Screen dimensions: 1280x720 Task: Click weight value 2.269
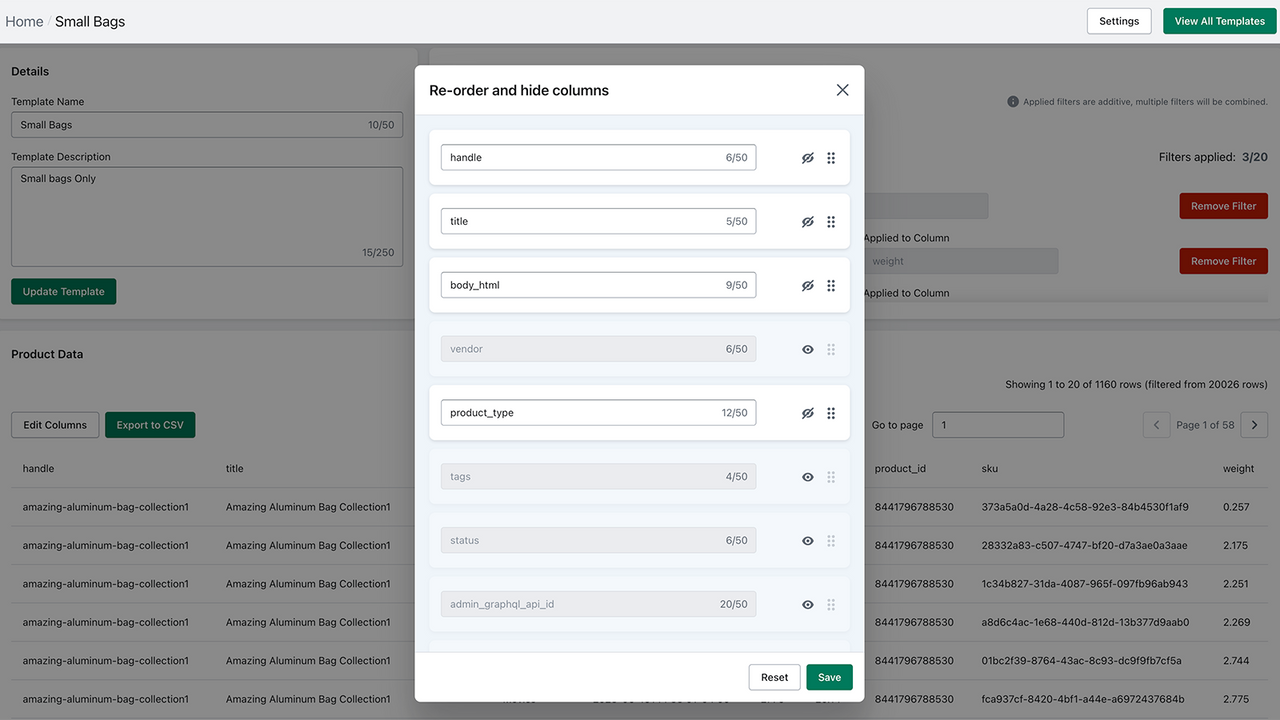coord(1236,622)
